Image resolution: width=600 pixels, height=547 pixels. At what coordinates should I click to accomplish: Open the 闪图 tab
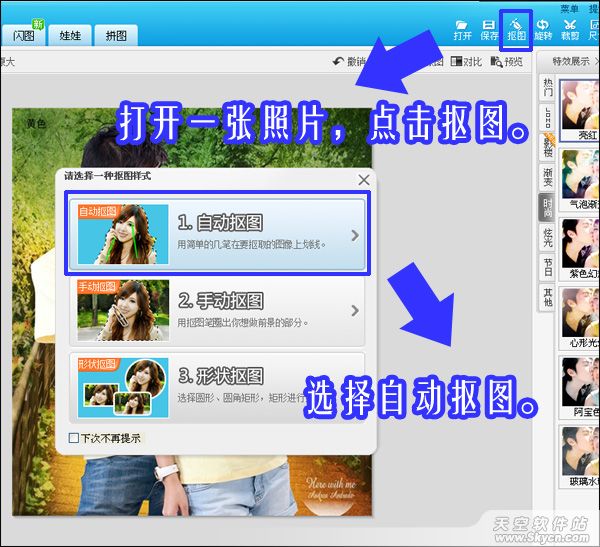[x=23, y=35]
